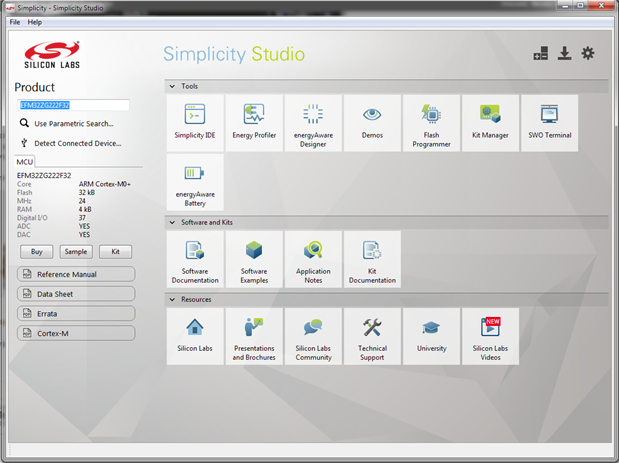Open the Errata document
Screen dimensions: 619x463
coord(76,313)
